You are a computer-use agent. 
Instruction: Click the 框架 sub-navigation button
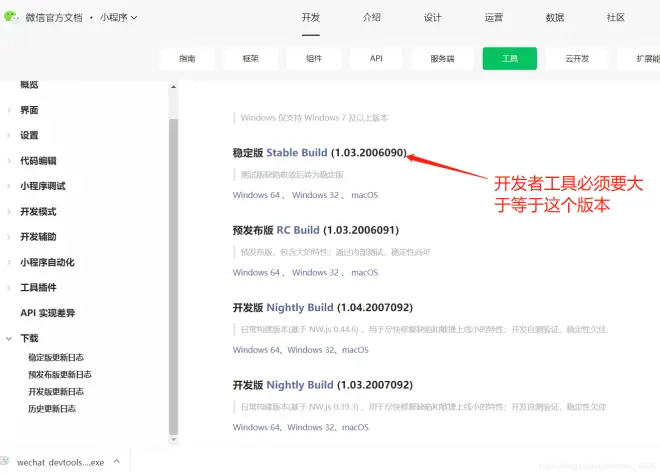[250, 59]
